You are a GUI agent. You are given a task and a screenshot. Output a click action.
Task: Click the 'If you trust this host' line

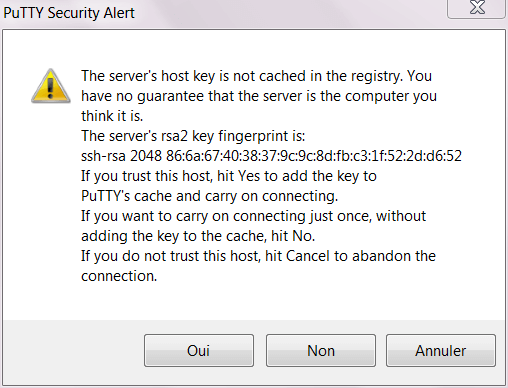click(229, 176)
